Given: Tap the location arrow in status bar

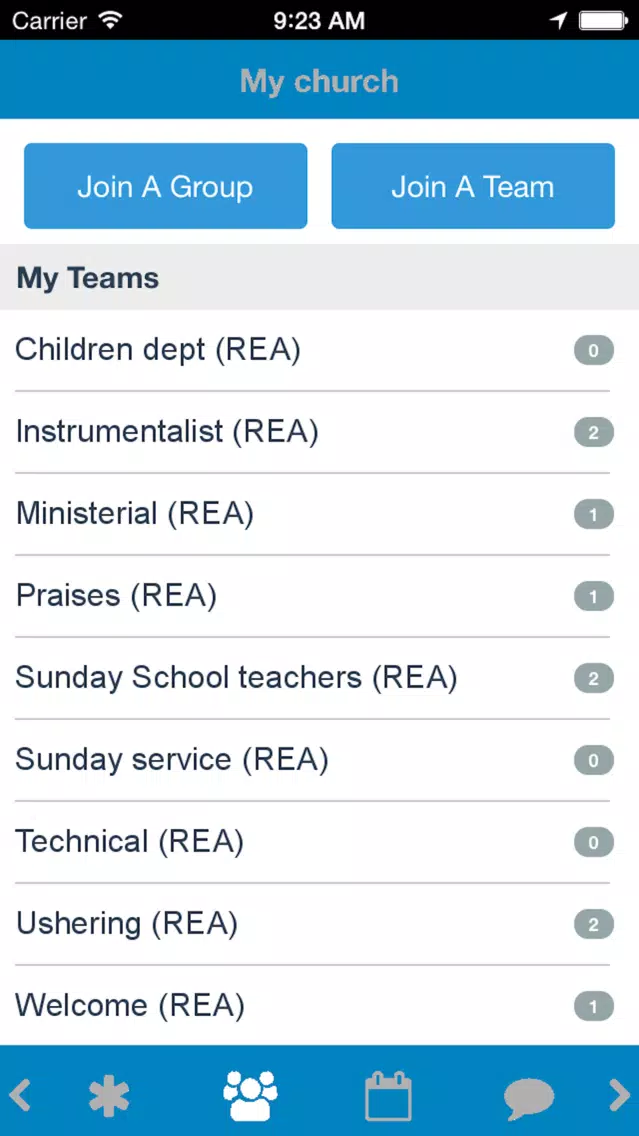Looking at the screenshot, I should tap(558, 20).
